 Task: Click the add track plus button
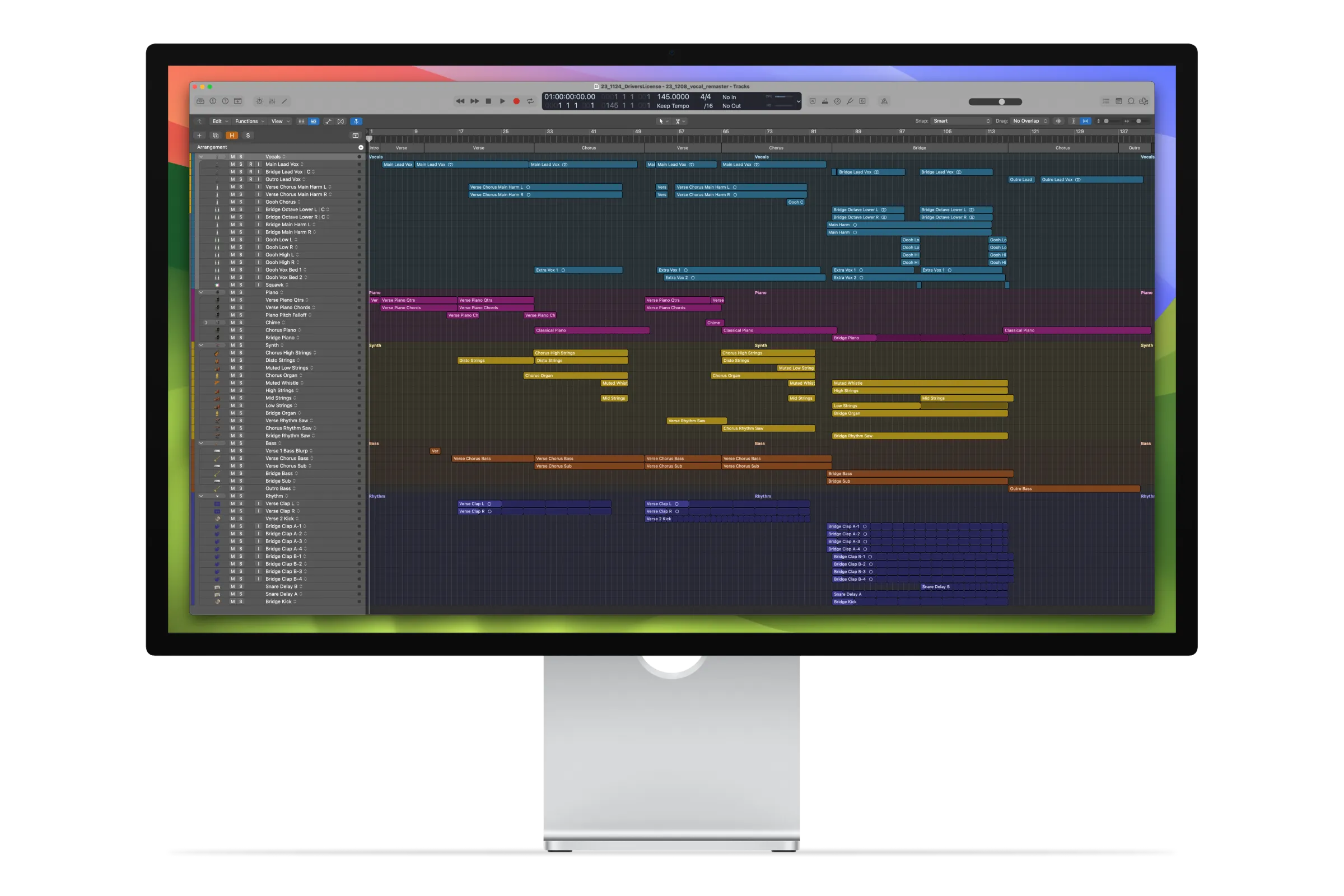click(x=199, y=136)
